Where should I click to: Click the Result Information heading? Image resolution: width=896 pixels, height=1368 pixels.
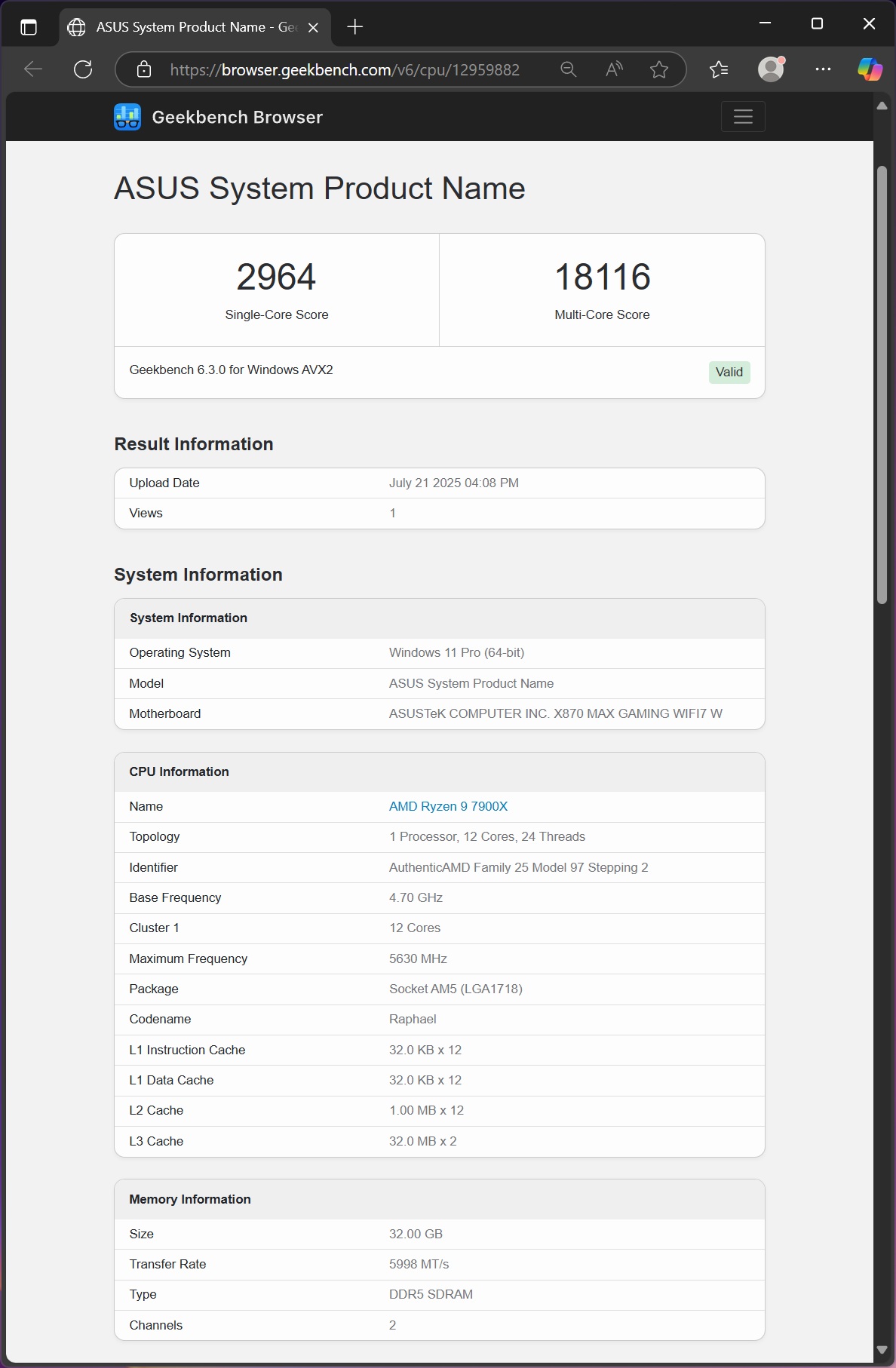[194, 444]
